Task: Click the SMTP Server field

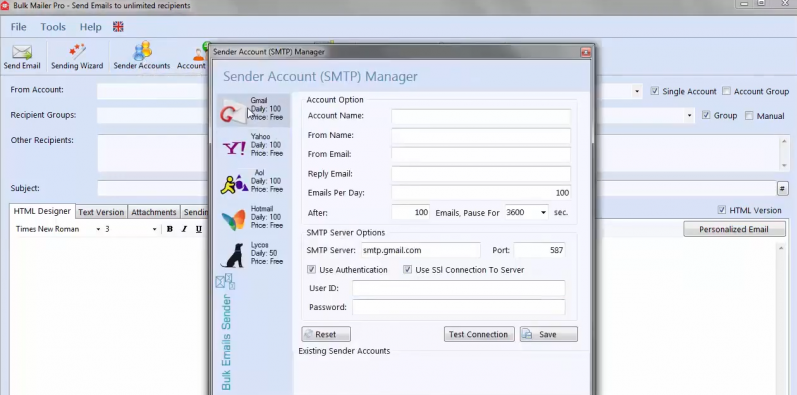Action: 420,250
